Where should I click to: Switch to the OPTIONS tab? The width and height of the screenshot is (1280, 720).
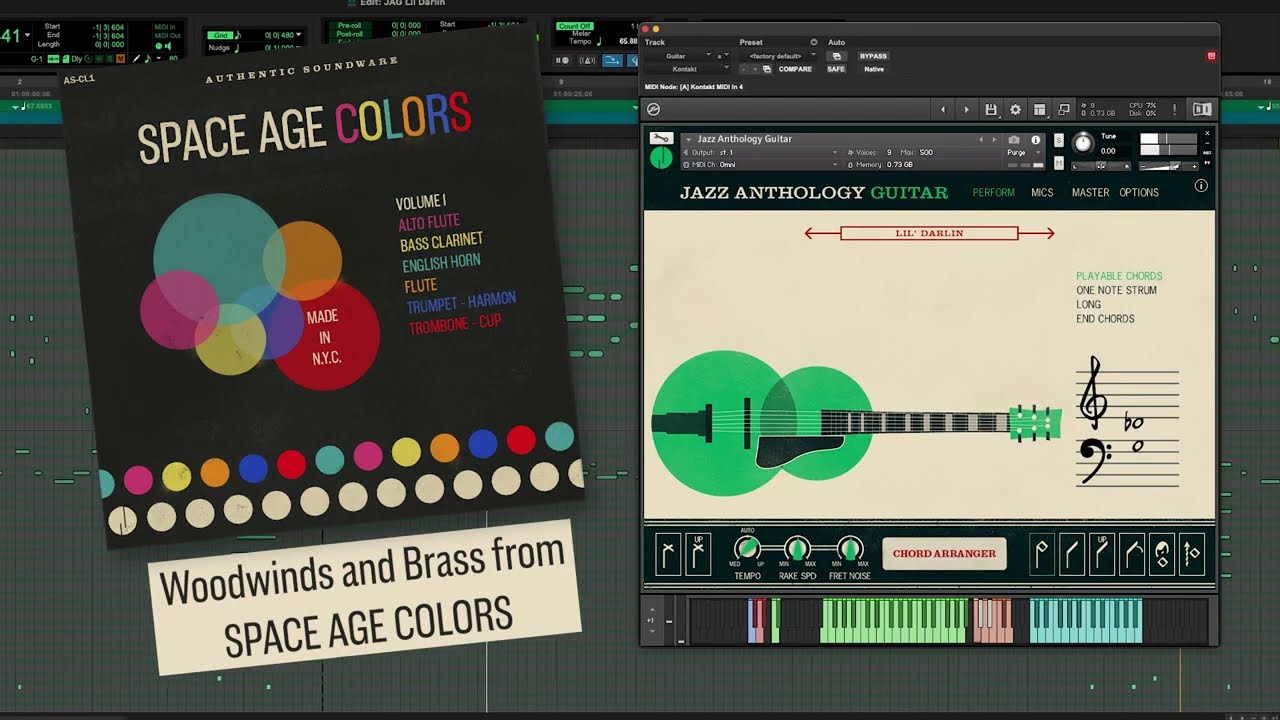point(1139,192)
